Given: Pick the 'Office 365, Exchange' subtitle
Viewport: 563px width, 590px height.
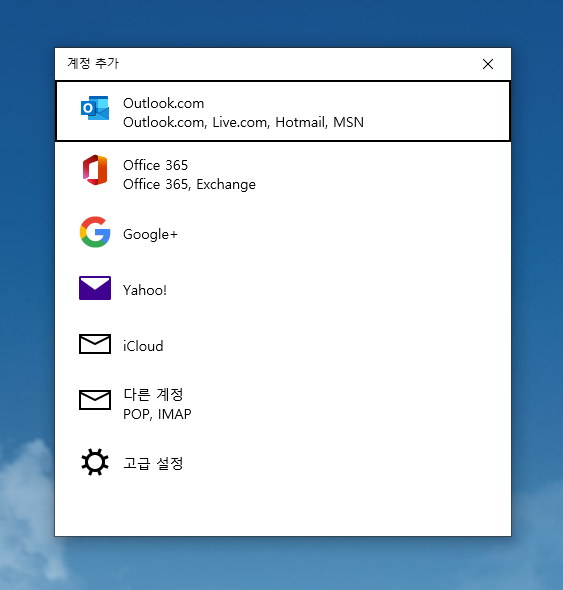Looking at the screenshot, I should pyautogui.click(x=189, y=184).
